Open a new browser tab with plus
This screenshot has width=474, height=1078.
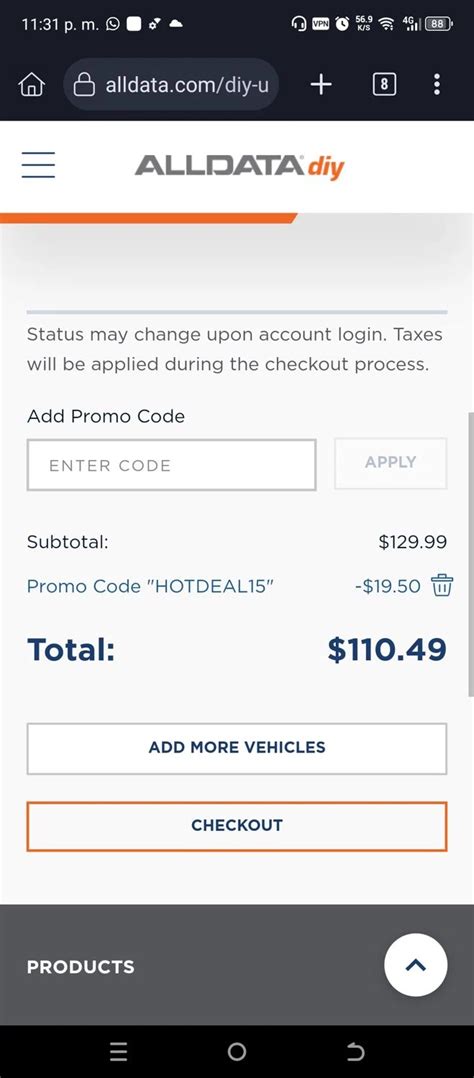point(321,85)
